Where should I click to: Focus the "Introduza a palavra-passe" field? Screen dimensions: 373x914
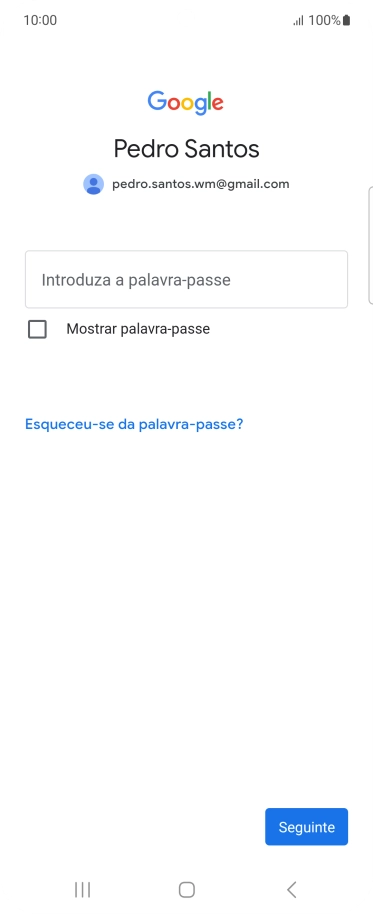click(x=186, y=279)
